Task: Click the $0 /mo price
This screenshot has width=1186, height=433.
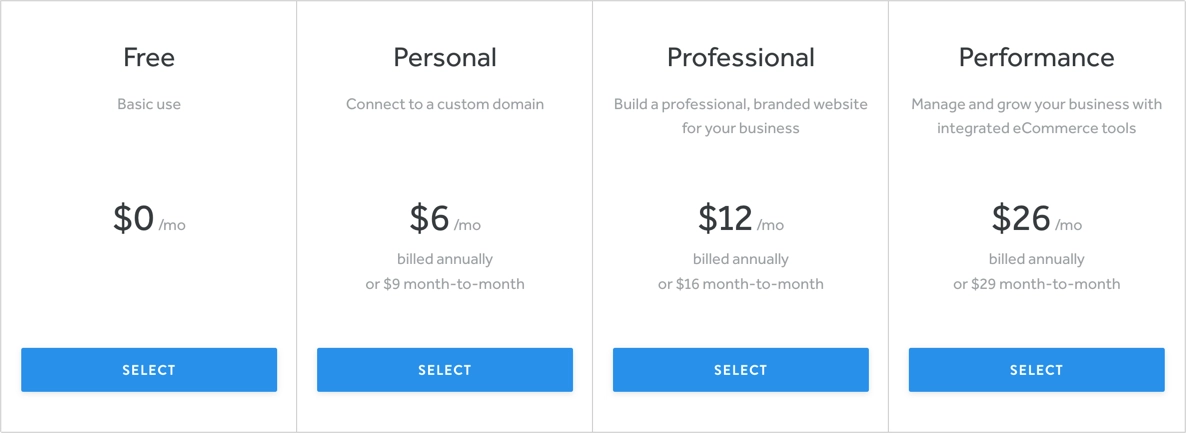Action: [149, 218]
